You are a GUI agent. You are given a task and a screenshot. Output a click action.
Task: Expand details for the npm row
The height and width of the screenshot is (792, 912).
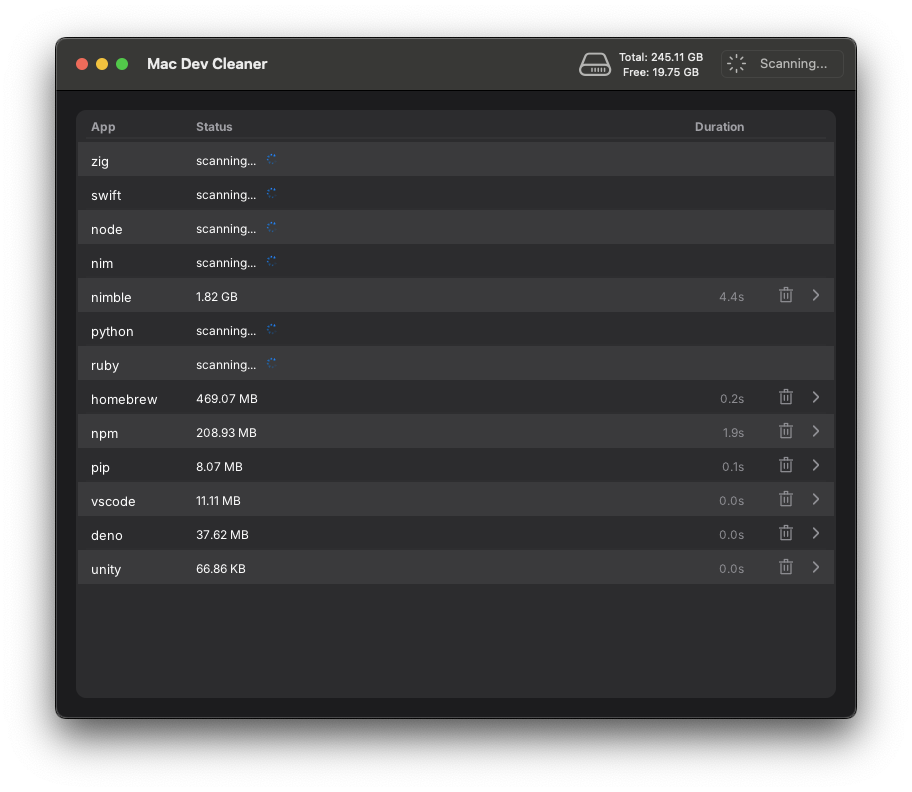815,431
